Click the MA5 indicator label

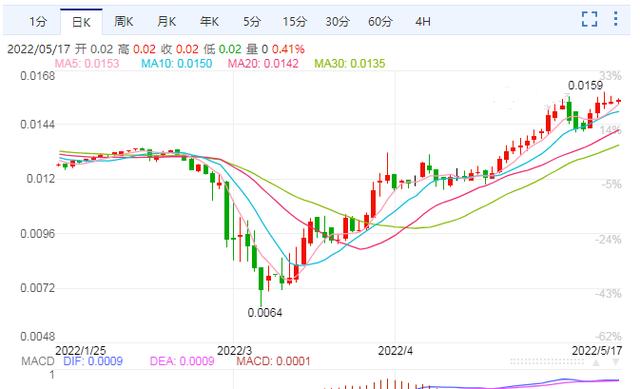[87, 64]
